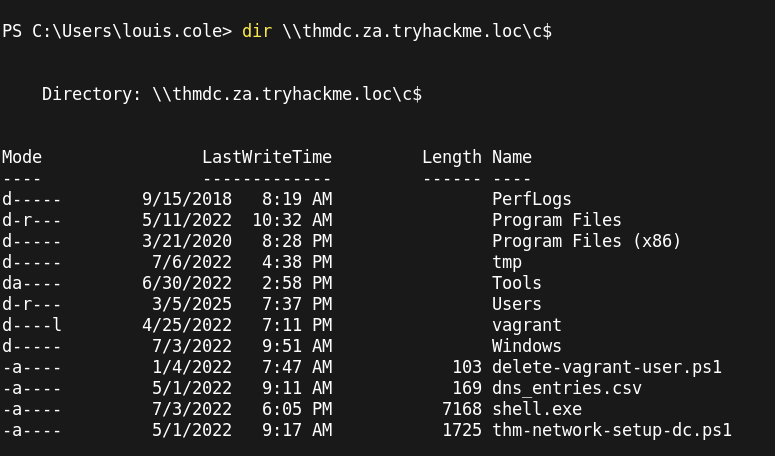Click the Length column header
Screen dimensions: 775x456
pos(451,157)
